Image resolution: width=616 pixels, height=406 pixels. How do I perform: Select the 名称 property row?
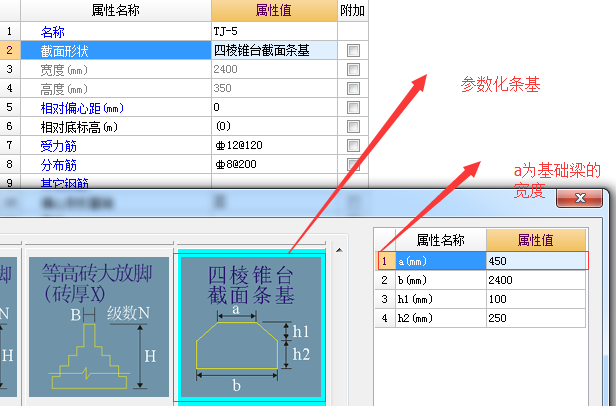116,31
